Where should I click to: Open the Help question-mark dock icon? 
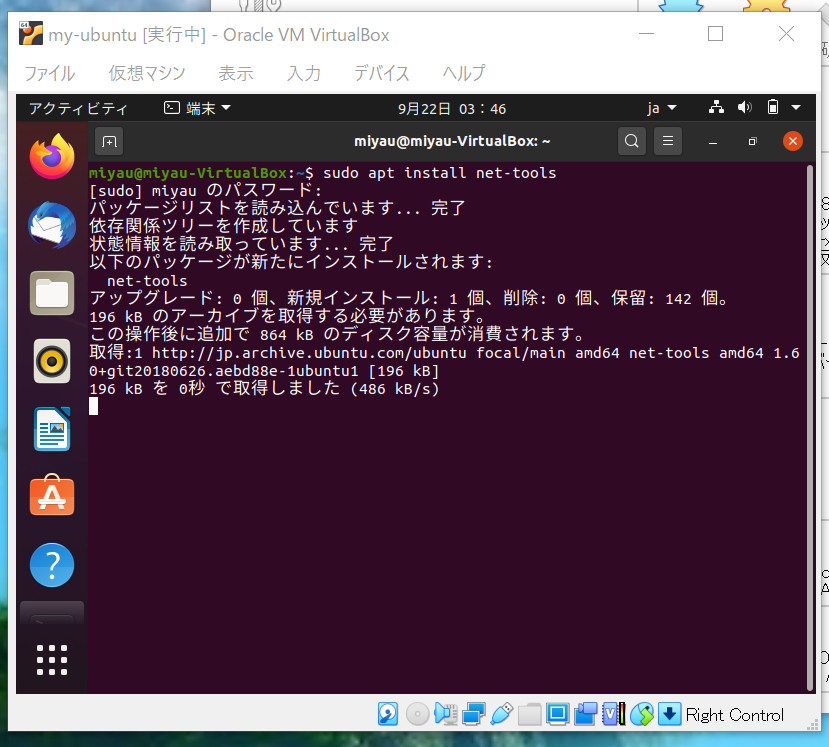coord(52,565)
